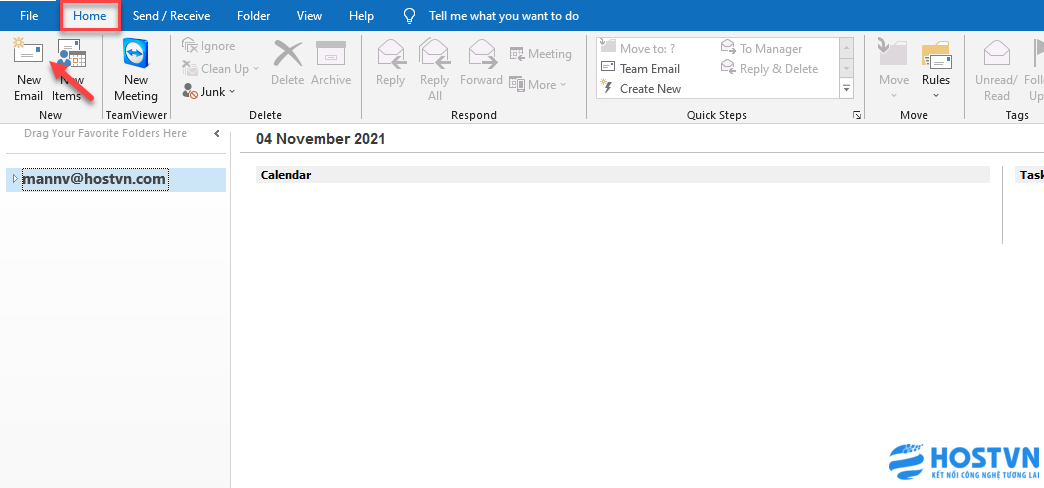The width and height of the screenshot is (1044, 488).
Task: Open the More respond options dropdown
Action: coord(537,85)
